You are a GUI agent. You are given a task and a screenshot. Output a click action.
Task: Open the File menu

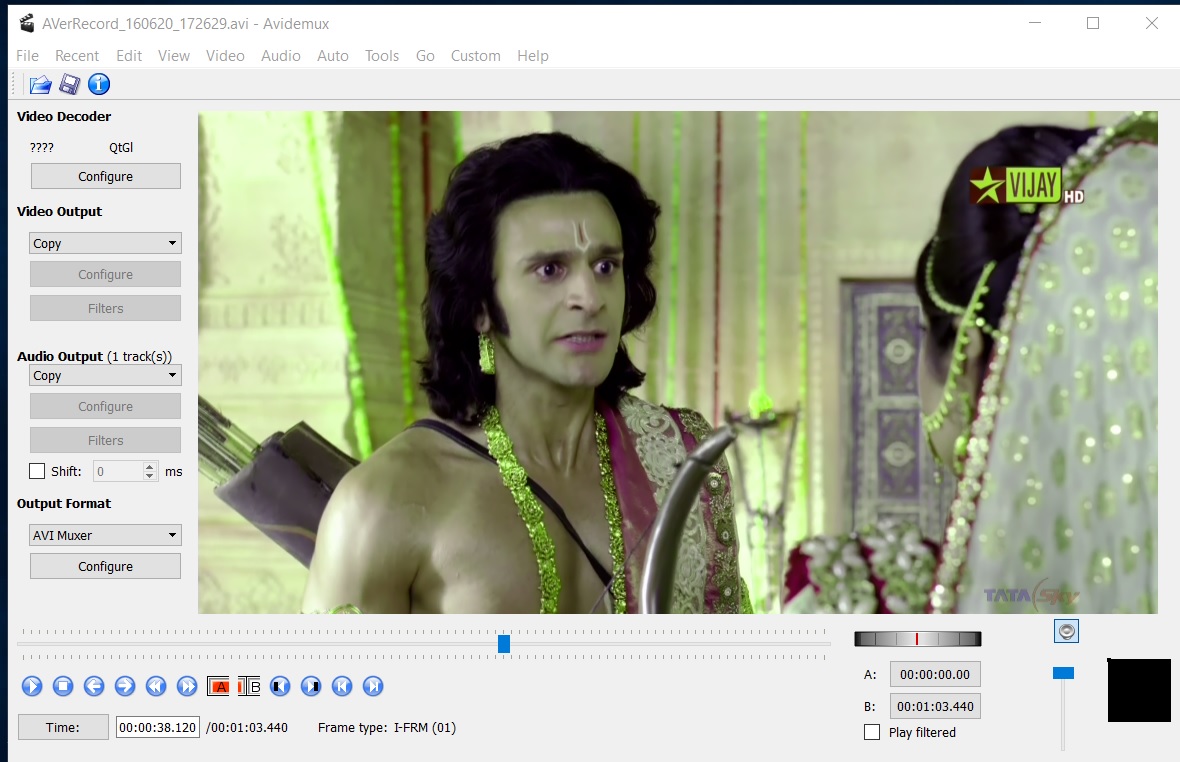coord(27,56)
